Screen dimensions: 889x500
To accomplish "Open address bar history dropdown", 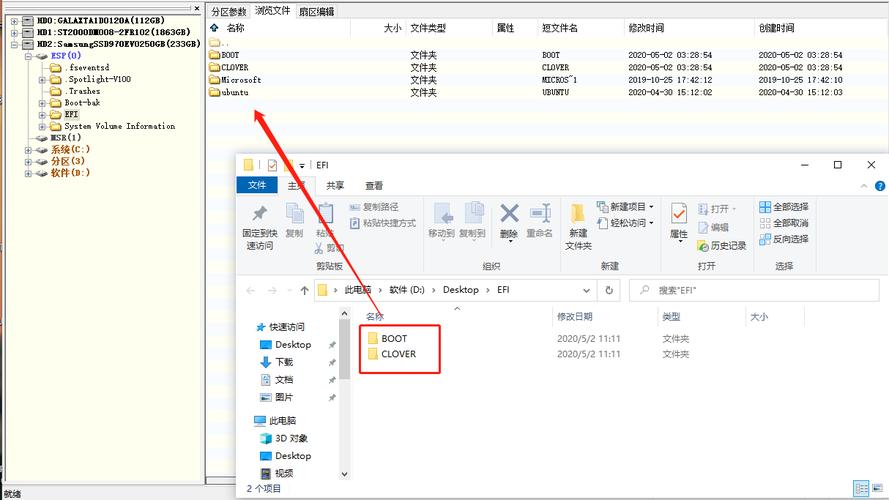I will (x=586, y=290).
